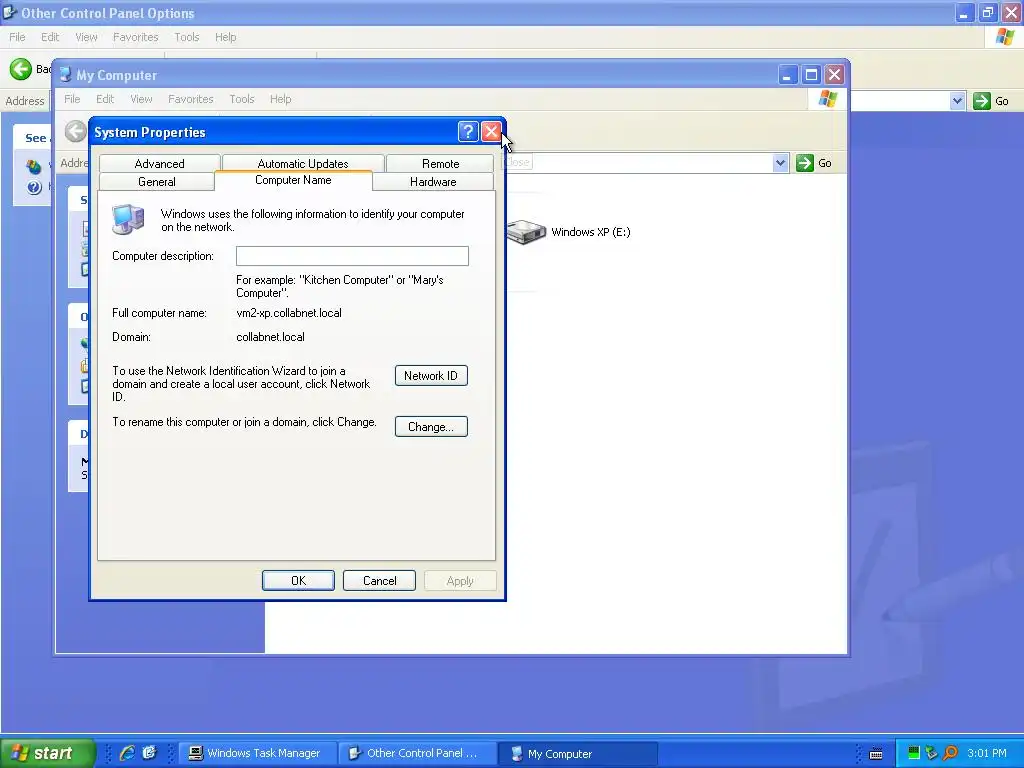Click the Change... button

pyautogui.click(x=431, y=426)
